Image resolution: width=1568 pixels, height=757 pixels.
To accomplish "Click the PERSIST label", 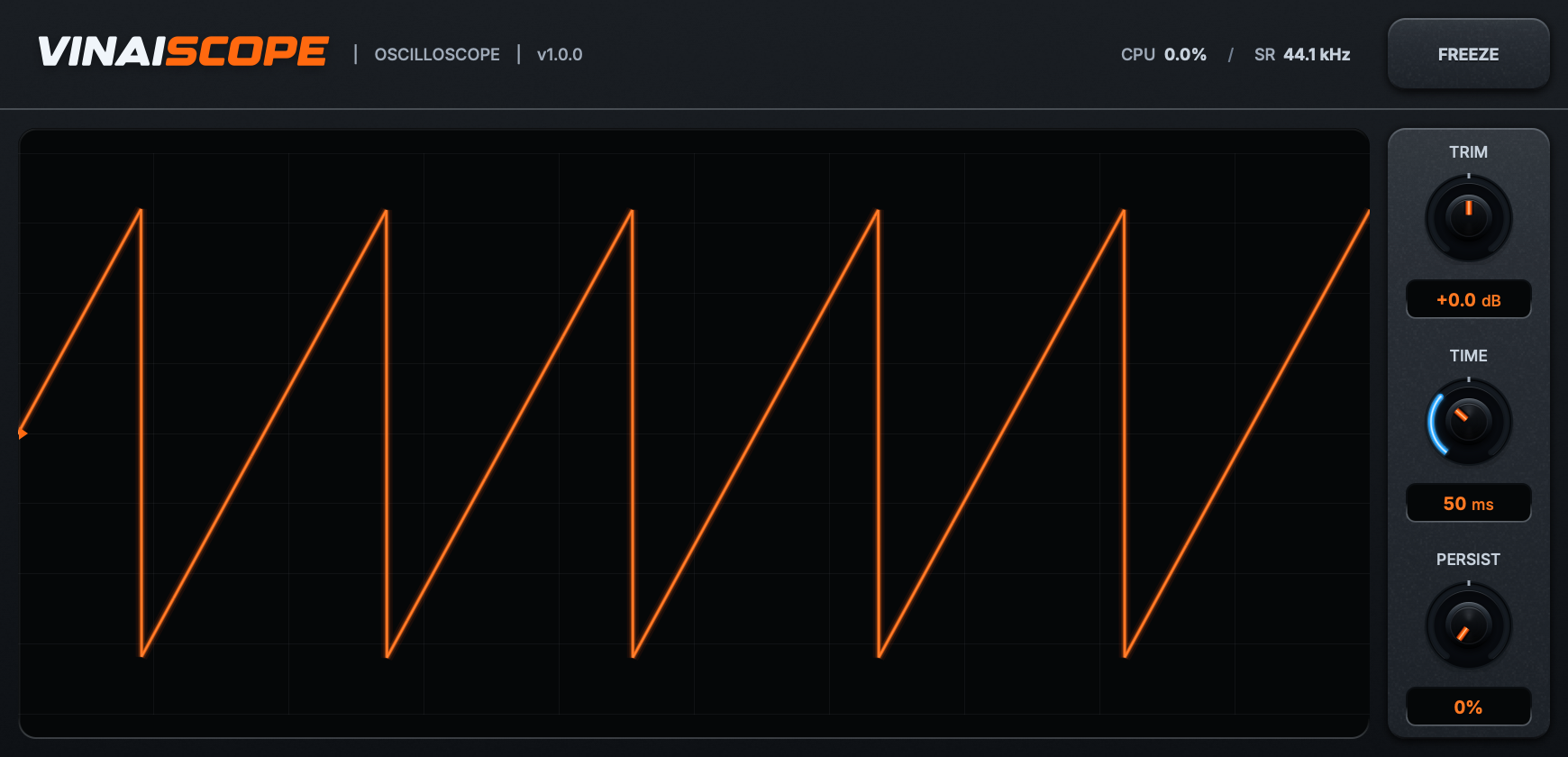I will pyautogui.click(x=1468, y=560).
